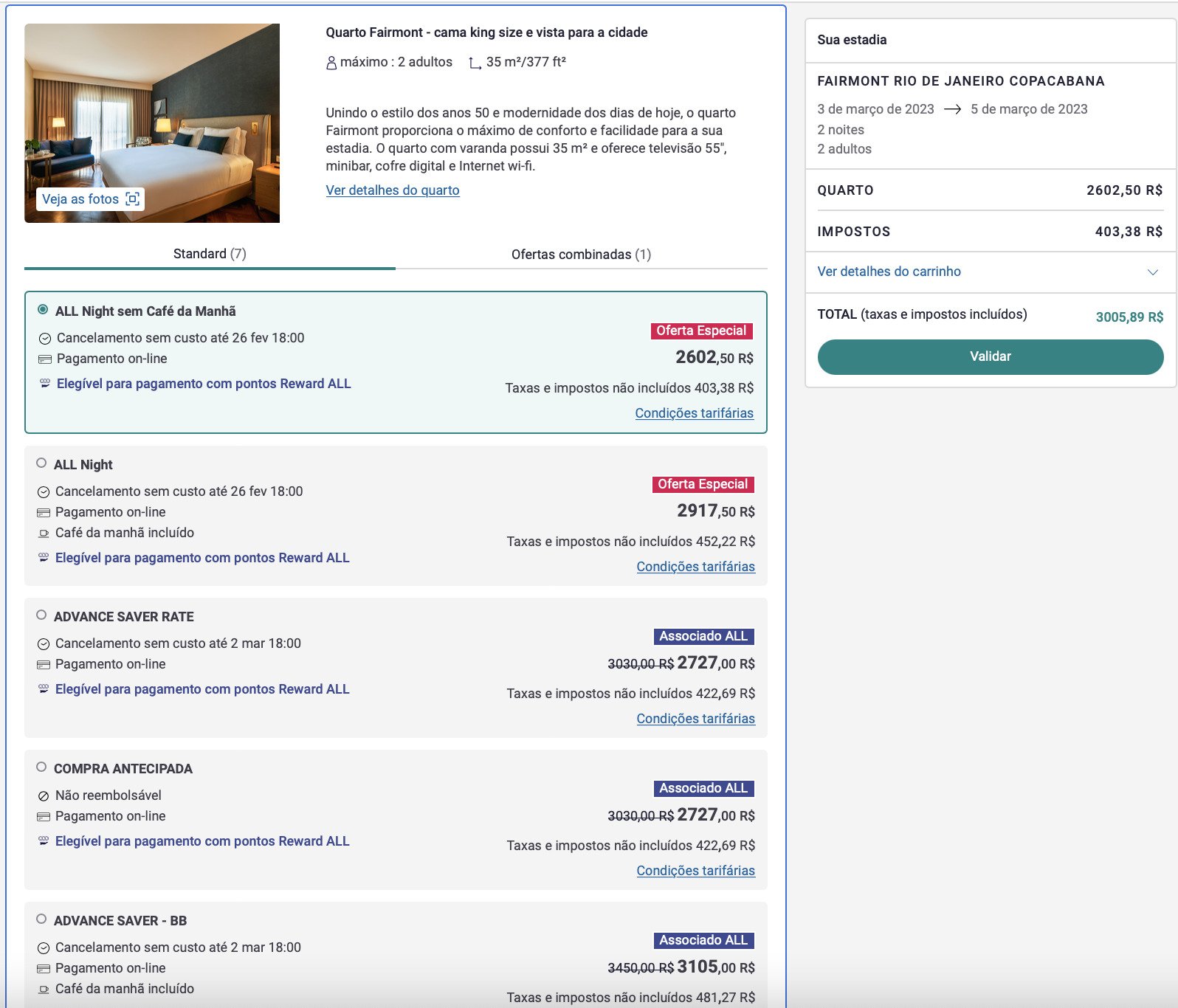Open Ver detalhes do carrinho link
The image size is (1178, 1008).
(889, 272)
